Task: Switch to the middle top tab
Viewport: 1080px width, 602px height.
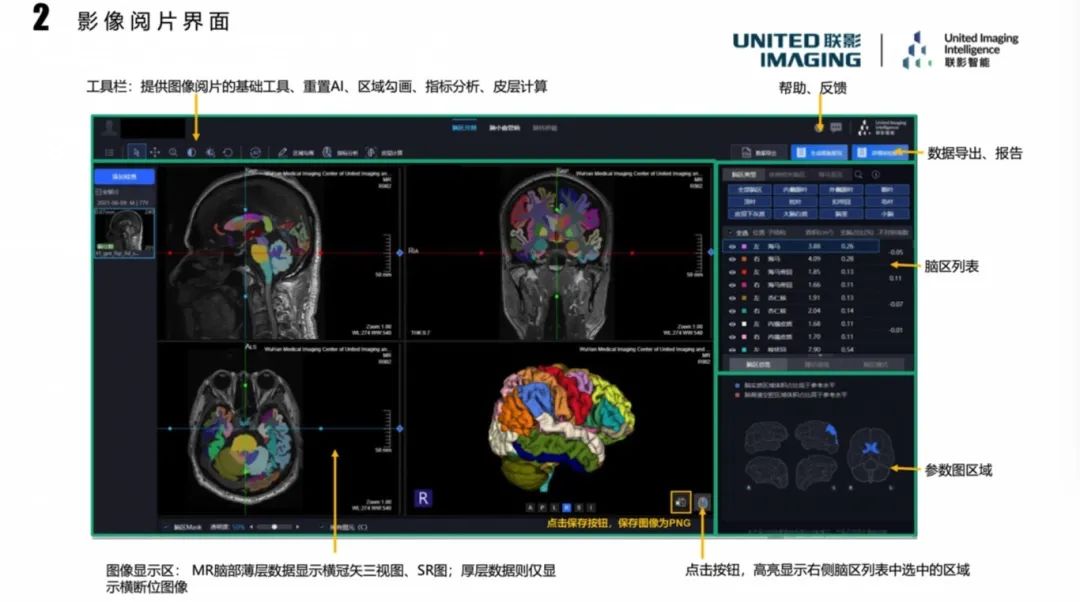Action: click(x=504, y=127)
